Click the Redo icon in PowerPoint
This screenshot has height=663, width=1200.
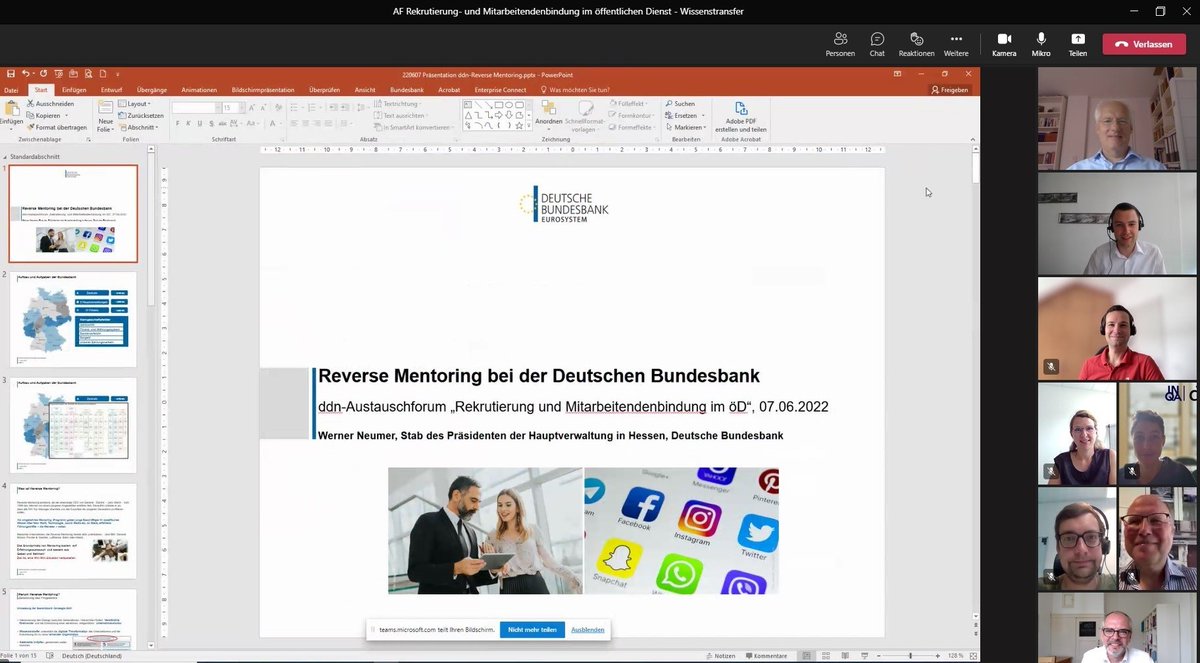[x=43, y=74]
